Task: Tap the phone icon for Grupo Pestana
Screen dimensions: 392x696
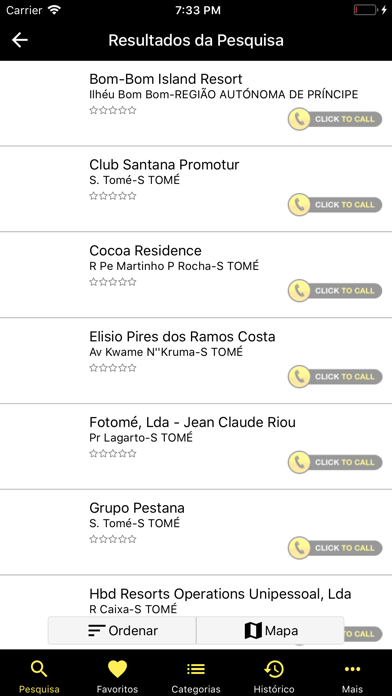Action: [x=299, y=548]
